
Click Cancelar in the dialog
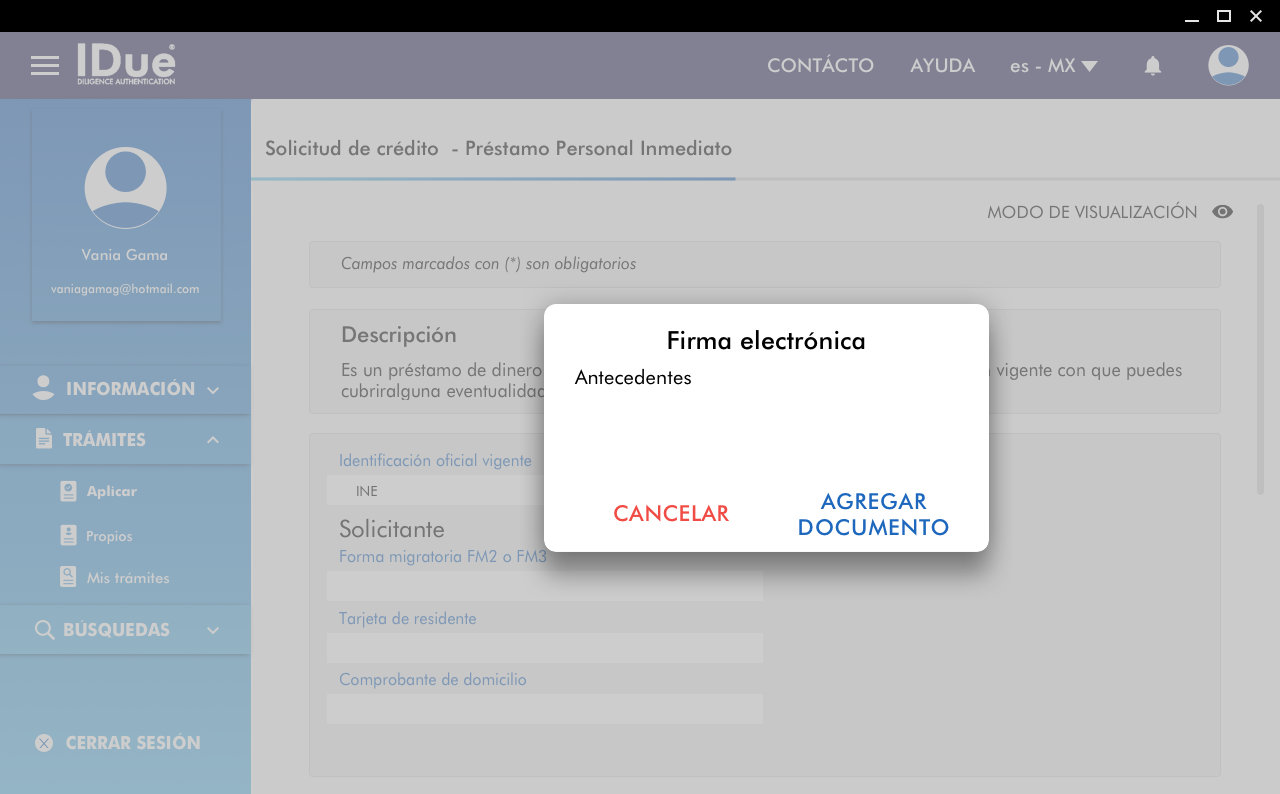(671, 514)
